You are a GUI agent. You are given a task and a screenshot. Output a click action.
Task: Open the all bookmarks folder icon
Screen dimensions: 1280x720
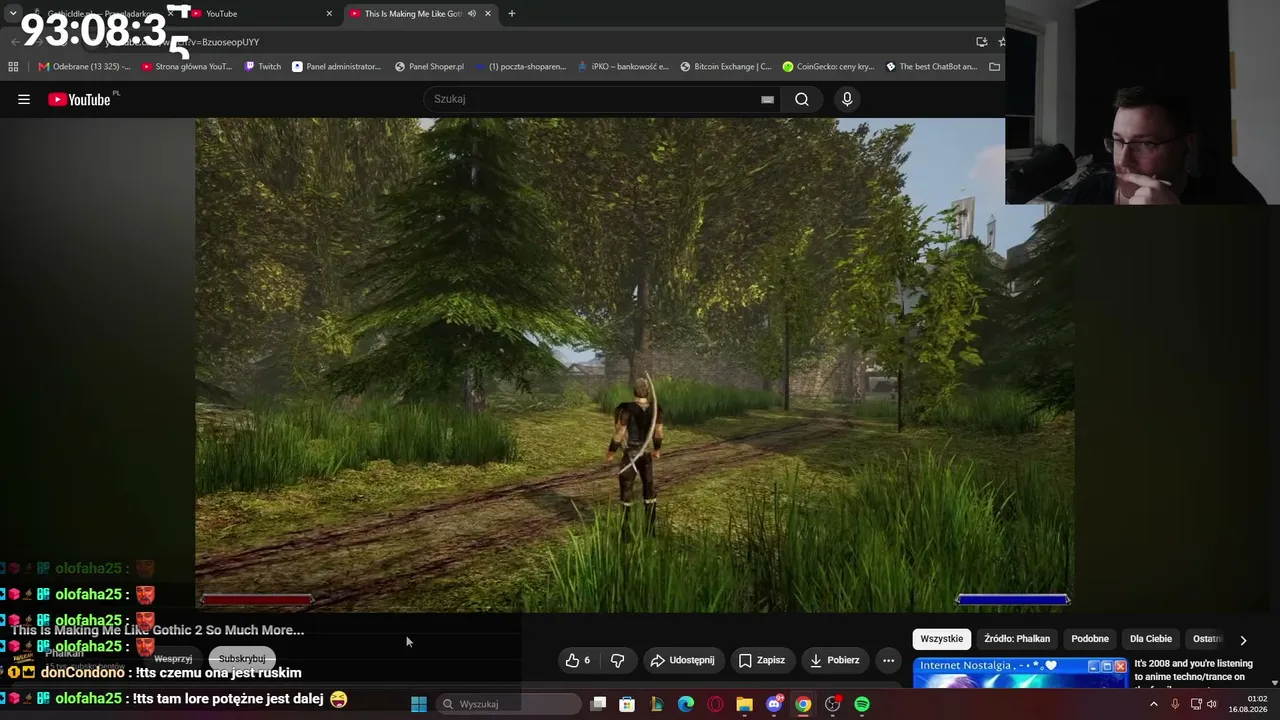pos(994,67)
